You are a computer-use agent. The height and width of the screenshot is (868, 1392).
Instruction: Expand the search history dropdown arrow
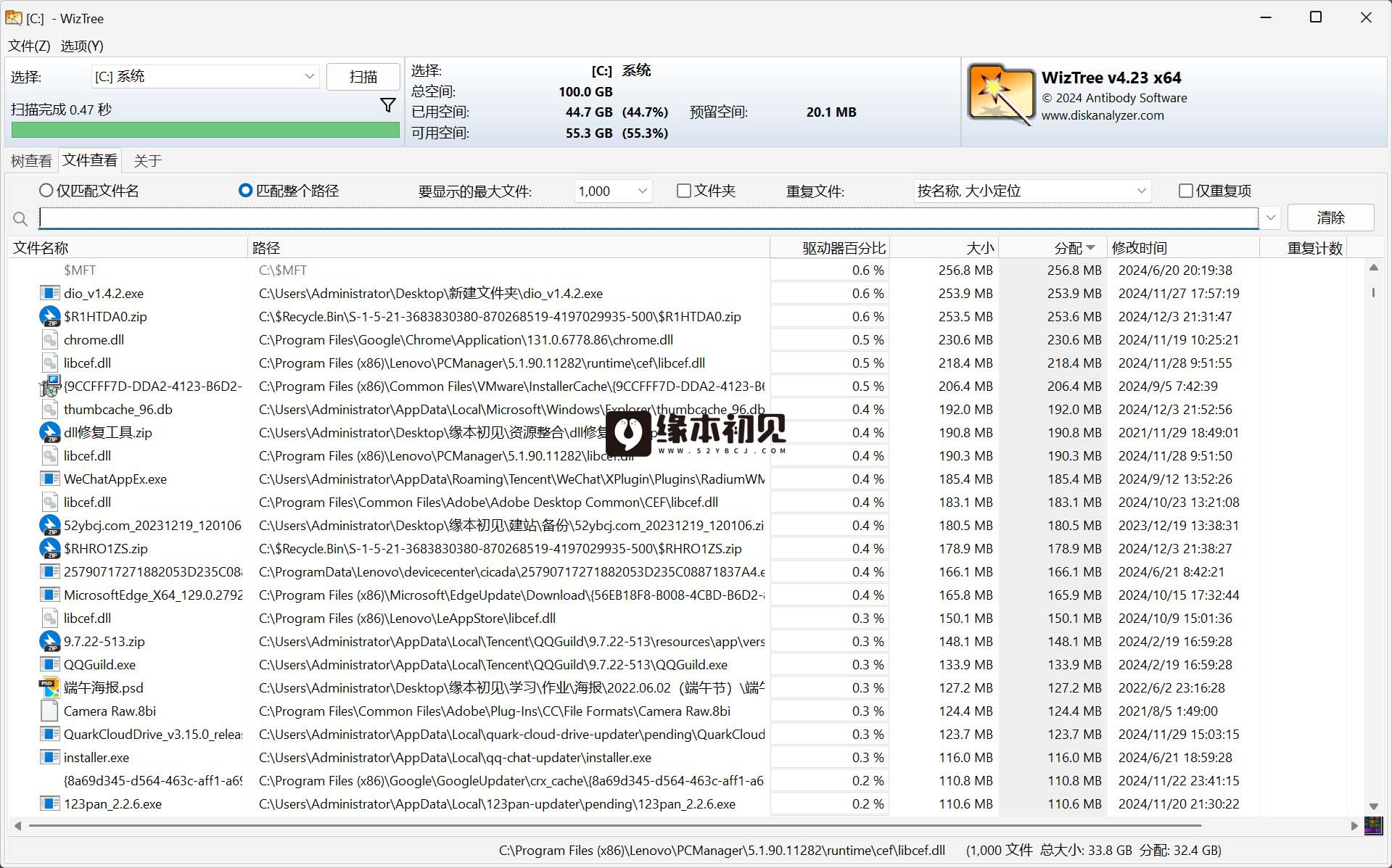[x=1270, y=218]
